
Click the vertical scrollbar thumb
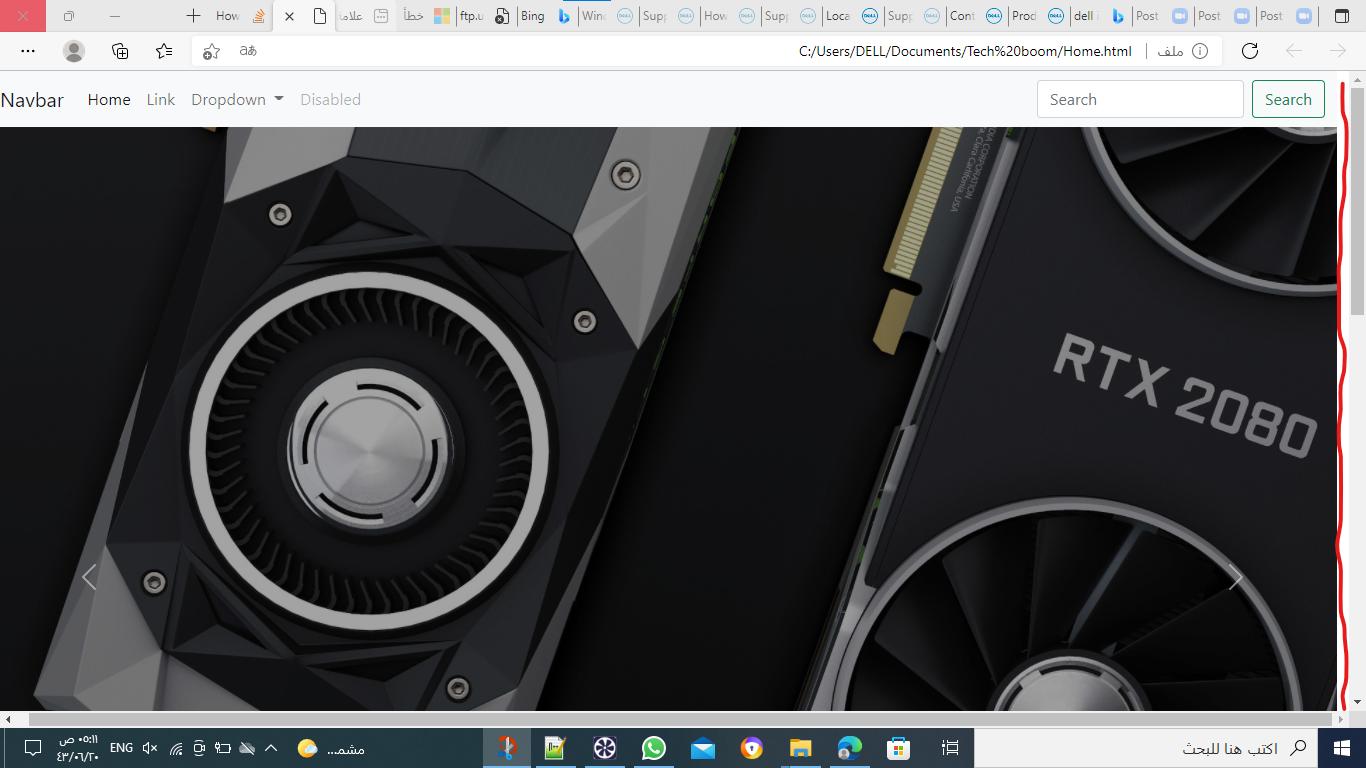click(1357, 200)
